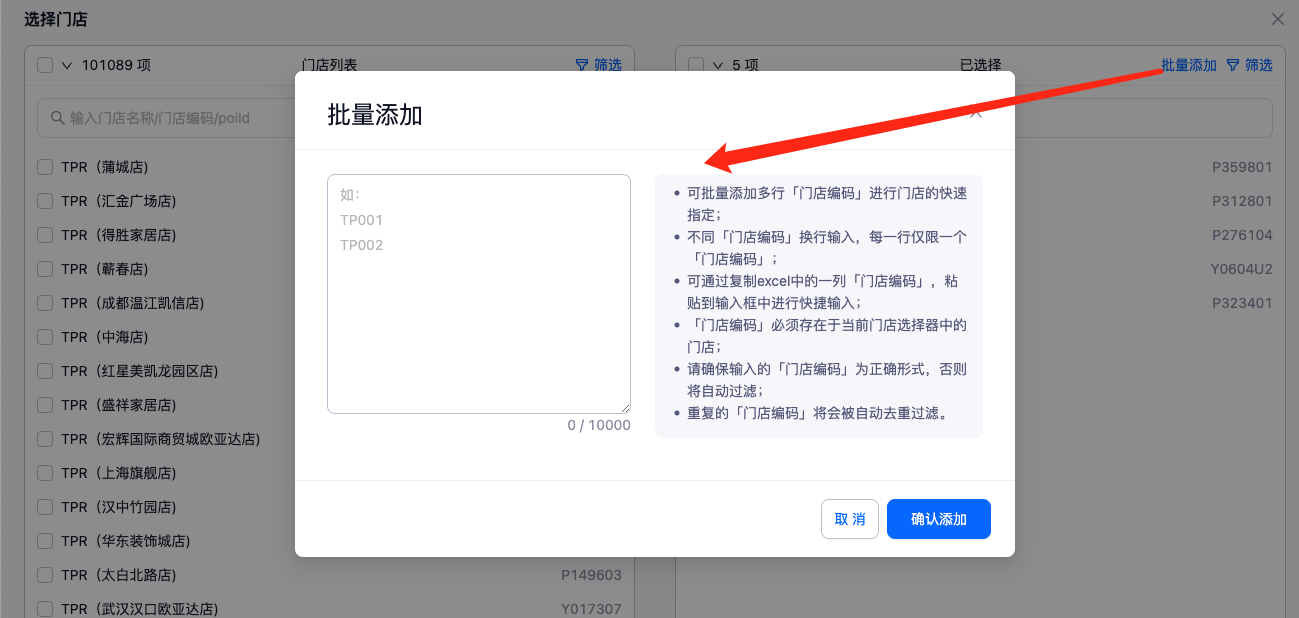The image size is (1299, 618).
Task: Tick the checkbox for TPR（上海旗舰店）
Action: pos(45,473)
